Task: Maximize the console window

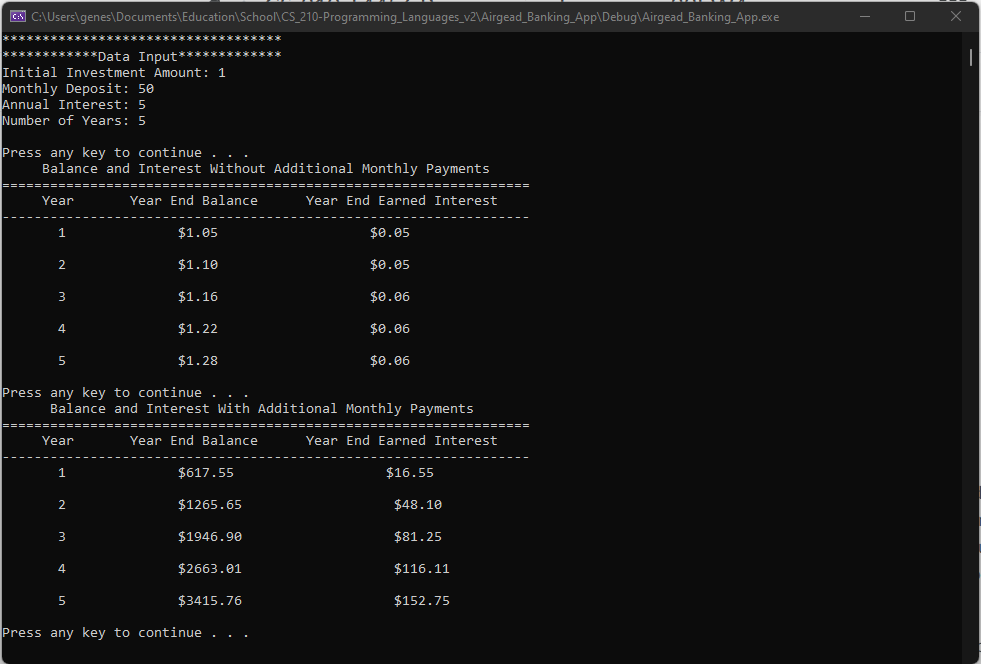Action: pos(911,16)
